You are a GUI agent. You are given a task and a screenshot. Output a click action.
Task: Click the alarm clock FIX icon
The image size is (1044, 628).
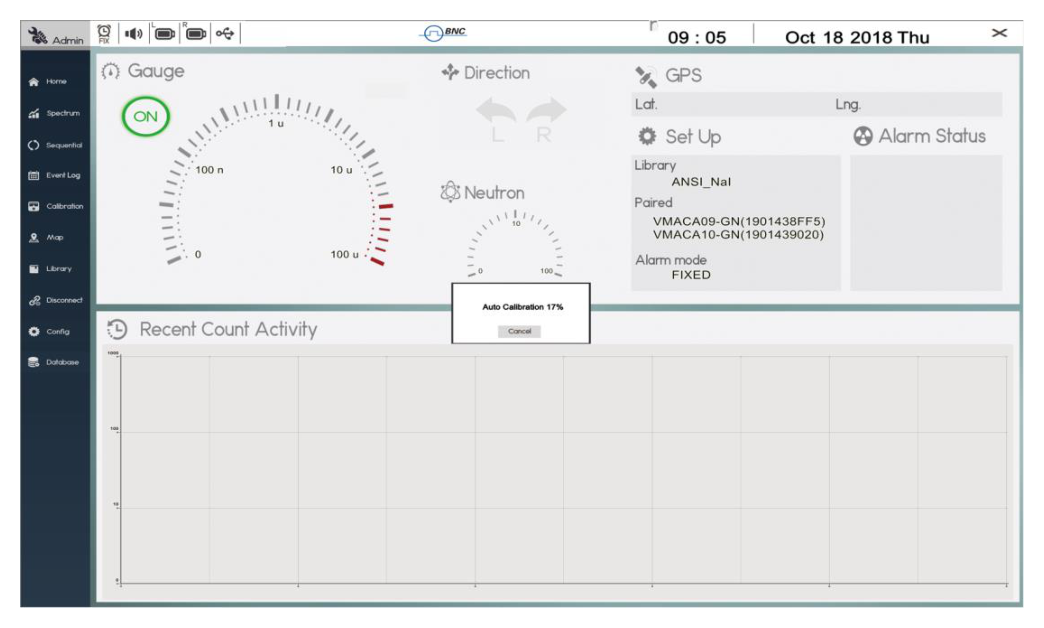tap(104, 33)
